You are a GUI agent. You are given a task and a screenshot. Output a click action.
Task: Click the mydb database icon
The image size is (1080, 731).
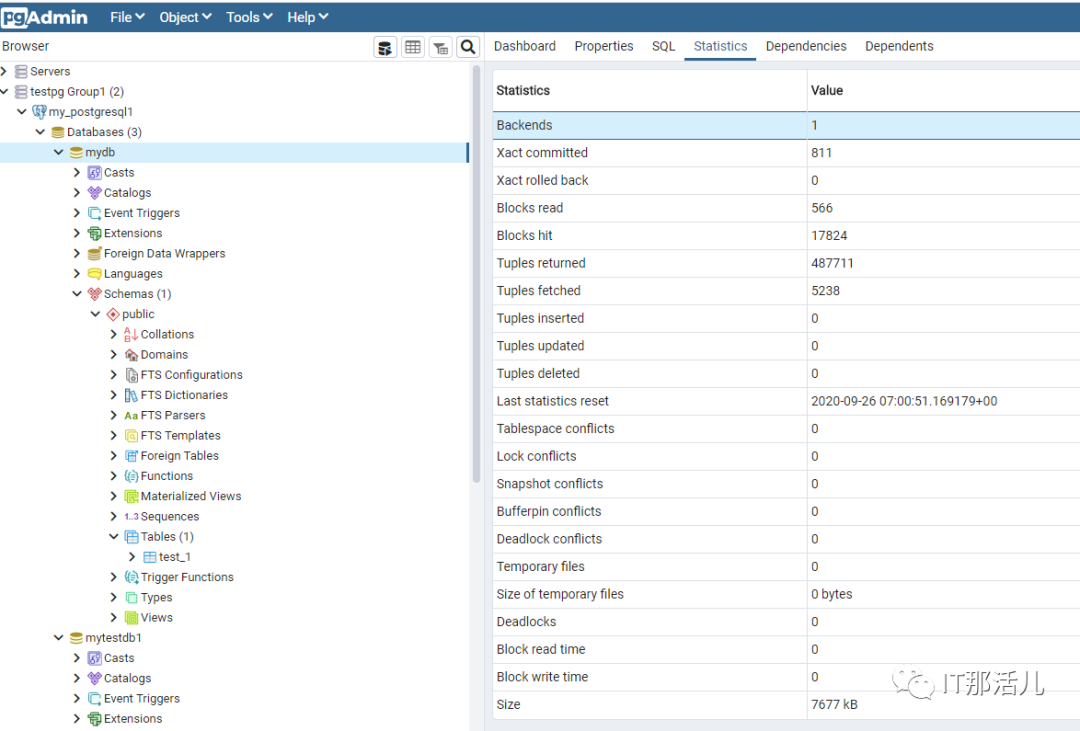click(x=76, y=152)
